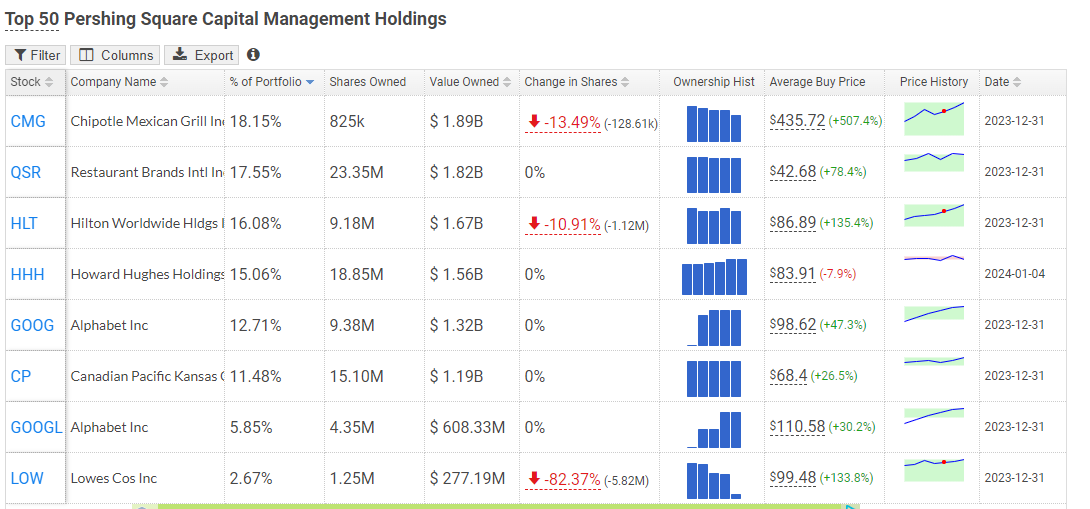
Task: Click the Ownership Hist column header
Action: (713, 82)
